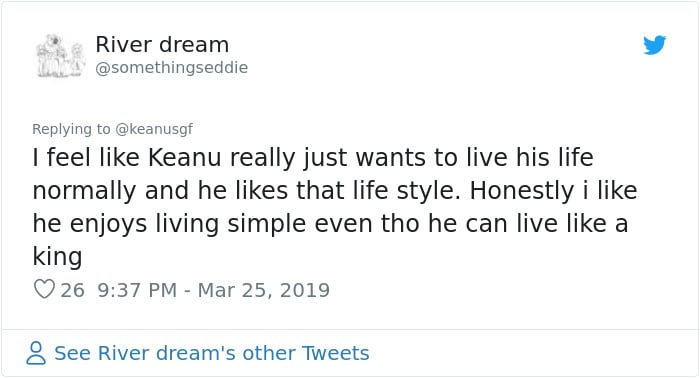Click the word 'king' ending the tweet
The width and height of the screenshot is (700, 378).
tap(57, 257)
